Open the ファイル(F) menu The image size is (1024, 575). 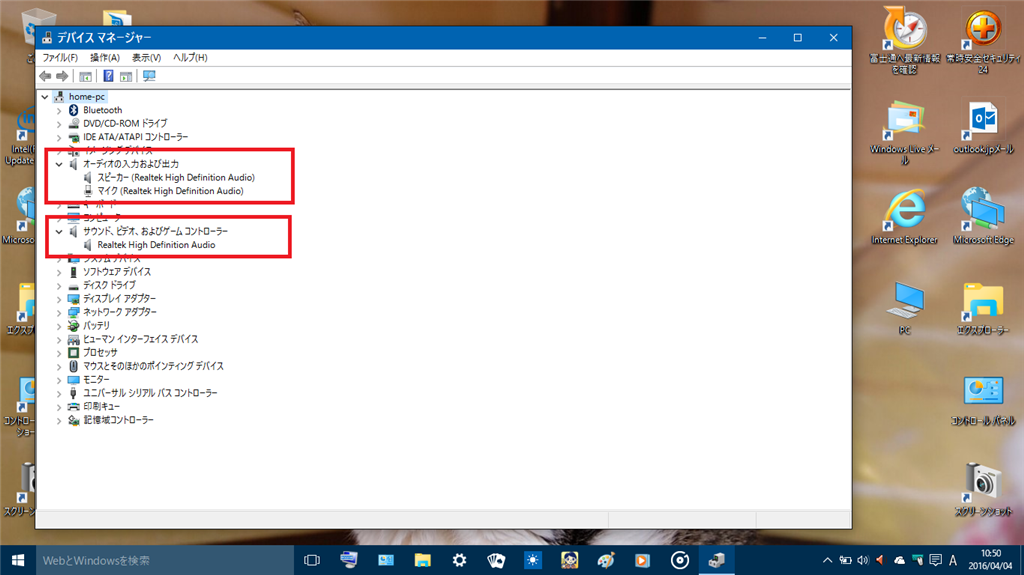[60, 58]
